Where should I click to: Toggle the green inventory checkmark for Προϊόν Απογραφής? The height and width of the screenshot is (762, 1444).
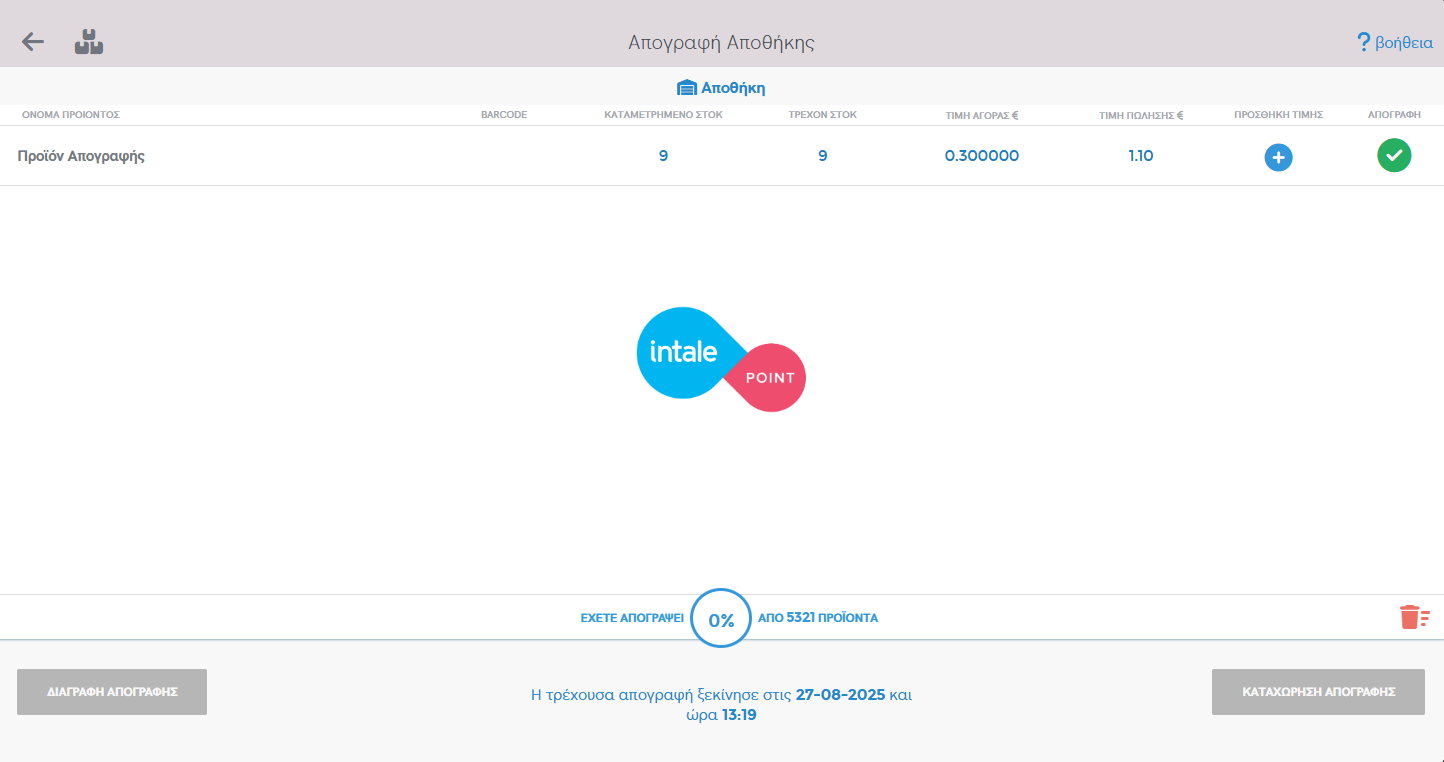(1394, 155)
